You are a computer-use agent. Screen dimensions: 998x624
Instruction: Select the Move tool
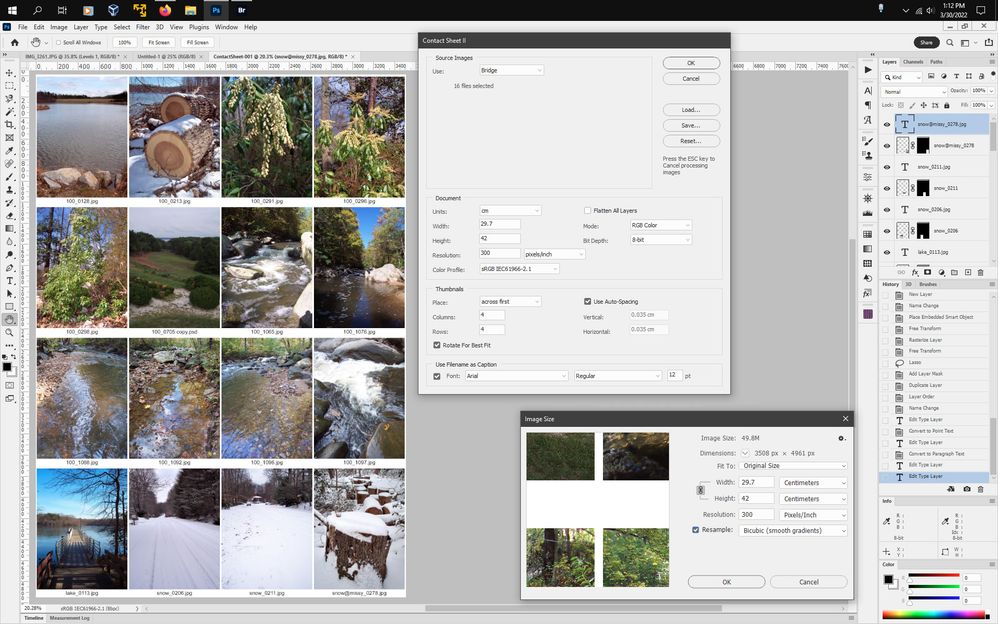(8, 74)
